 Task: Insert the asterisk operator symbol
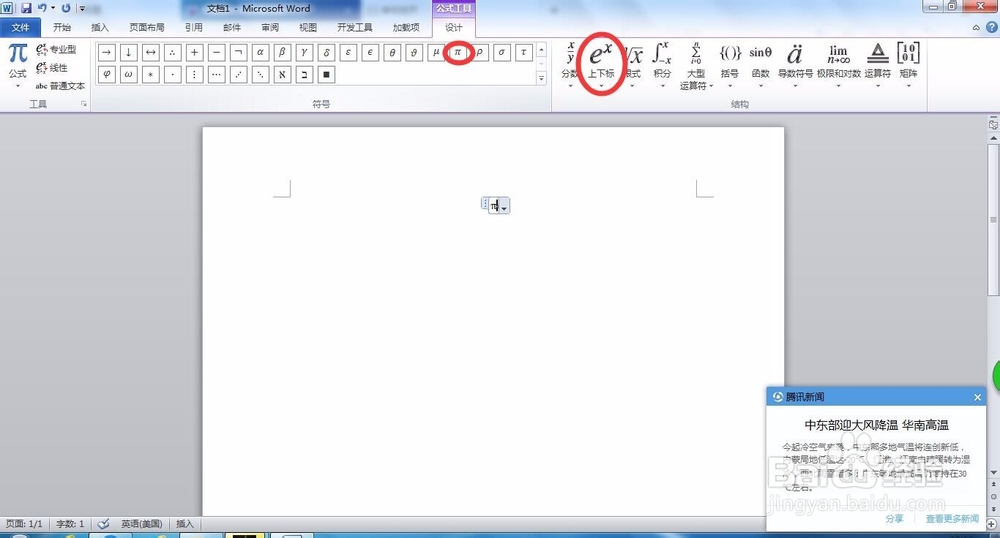click(151, 75)
